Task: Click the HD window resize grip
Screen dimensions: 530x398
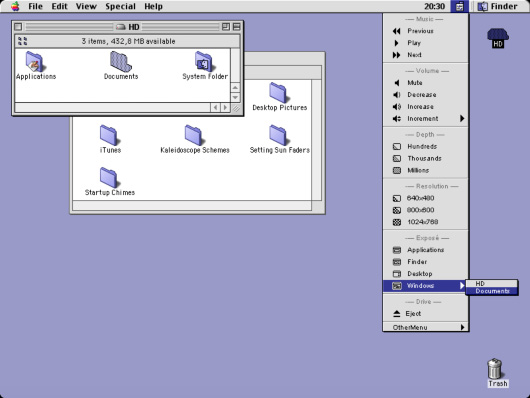Action: (236, 108)
